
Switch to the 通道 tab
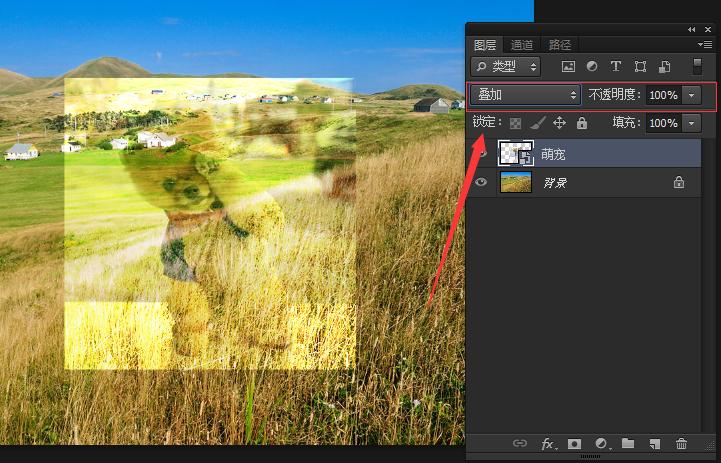[521, 45]
